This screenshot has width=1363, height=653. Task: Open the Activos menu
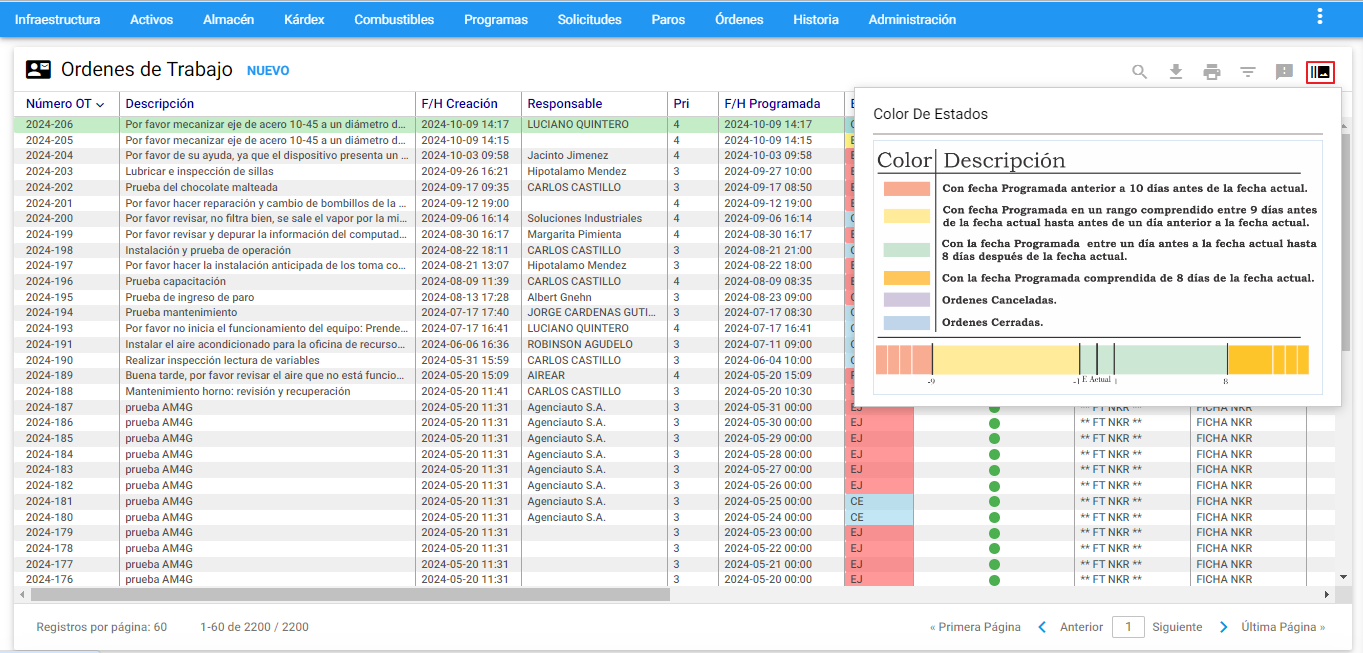152,19
